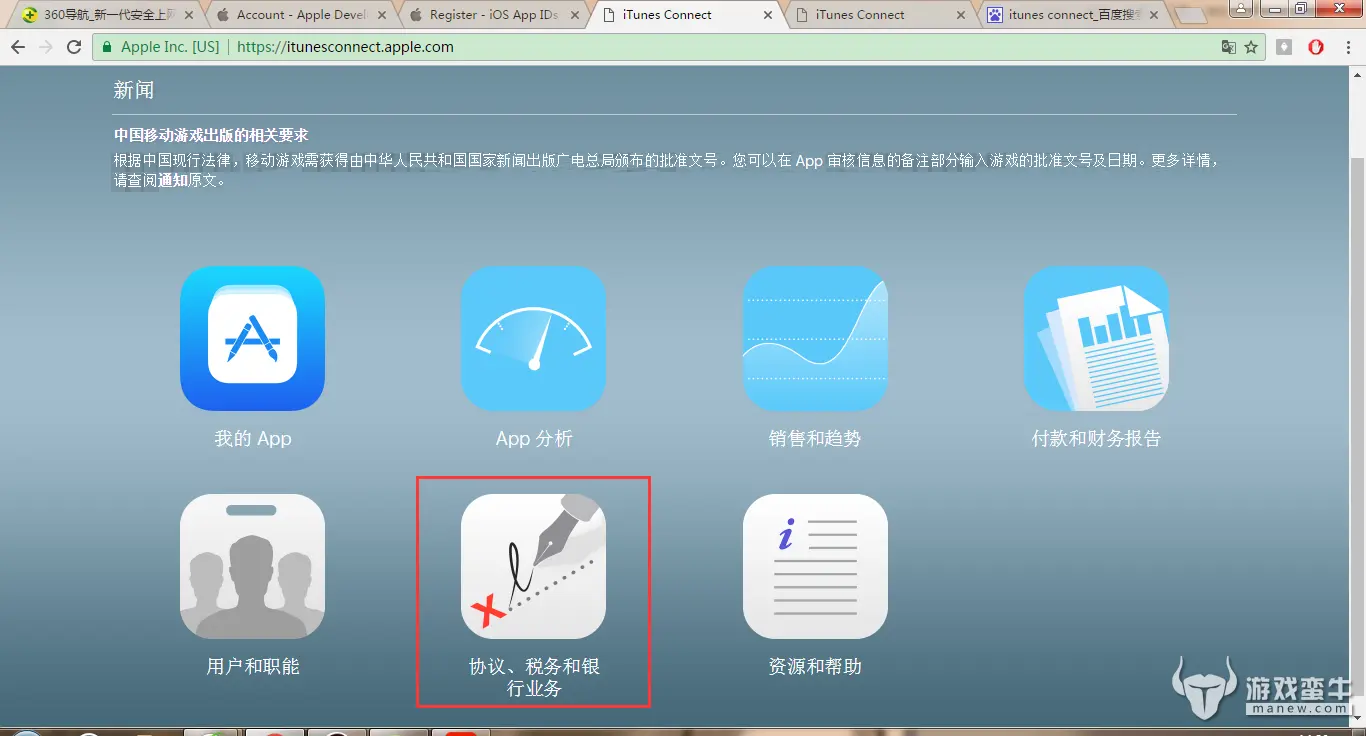Open the 通知 link in the news text
The width and height of the screenshot is (1366, 736).
click(x=173, y=181)
